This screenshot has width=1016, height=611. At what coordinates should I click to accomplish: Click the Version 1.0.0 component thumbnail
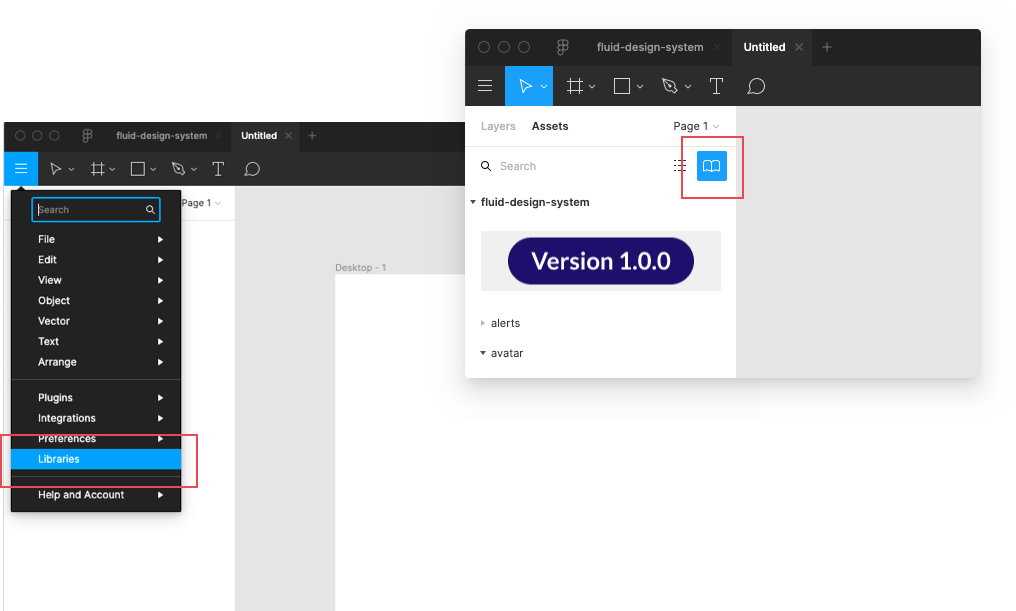pos(600,261)
